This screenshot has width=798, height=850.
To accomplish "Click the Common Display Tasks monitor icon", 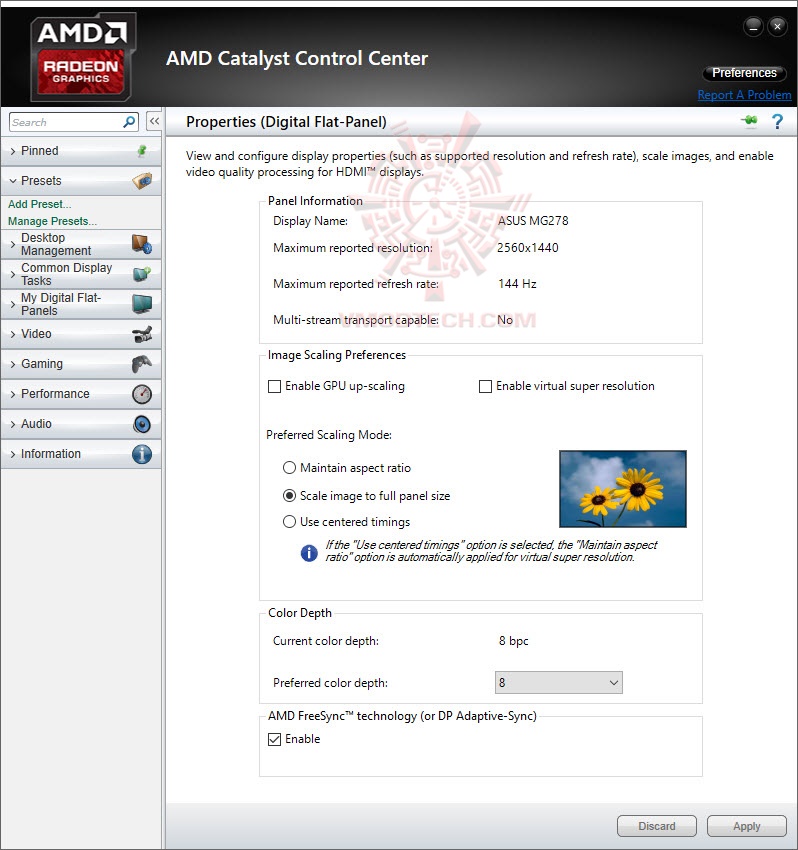I will click(x=141, y=274).
